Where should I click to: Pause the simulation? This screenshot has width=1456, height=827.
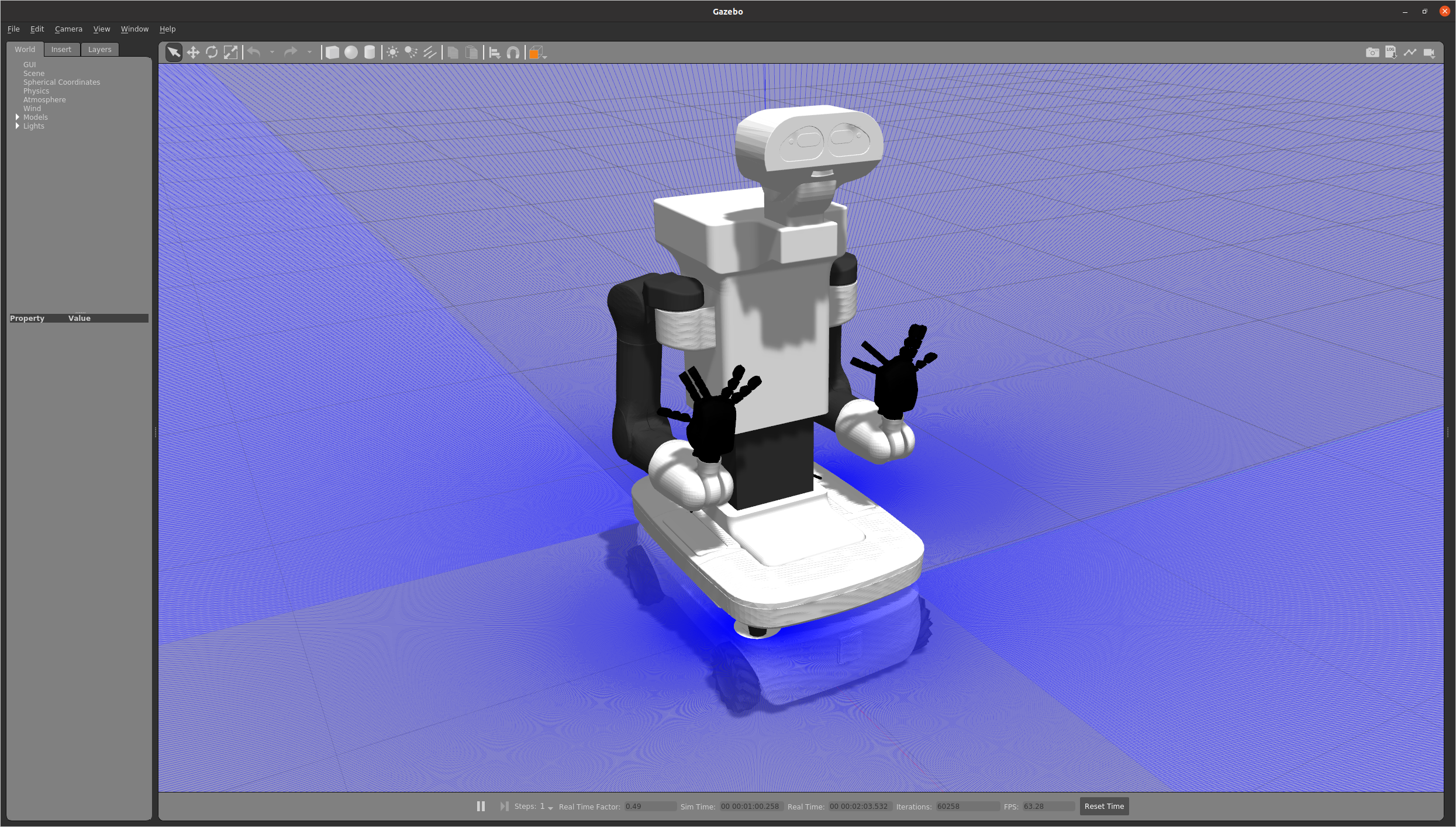[x=481, y=806]
